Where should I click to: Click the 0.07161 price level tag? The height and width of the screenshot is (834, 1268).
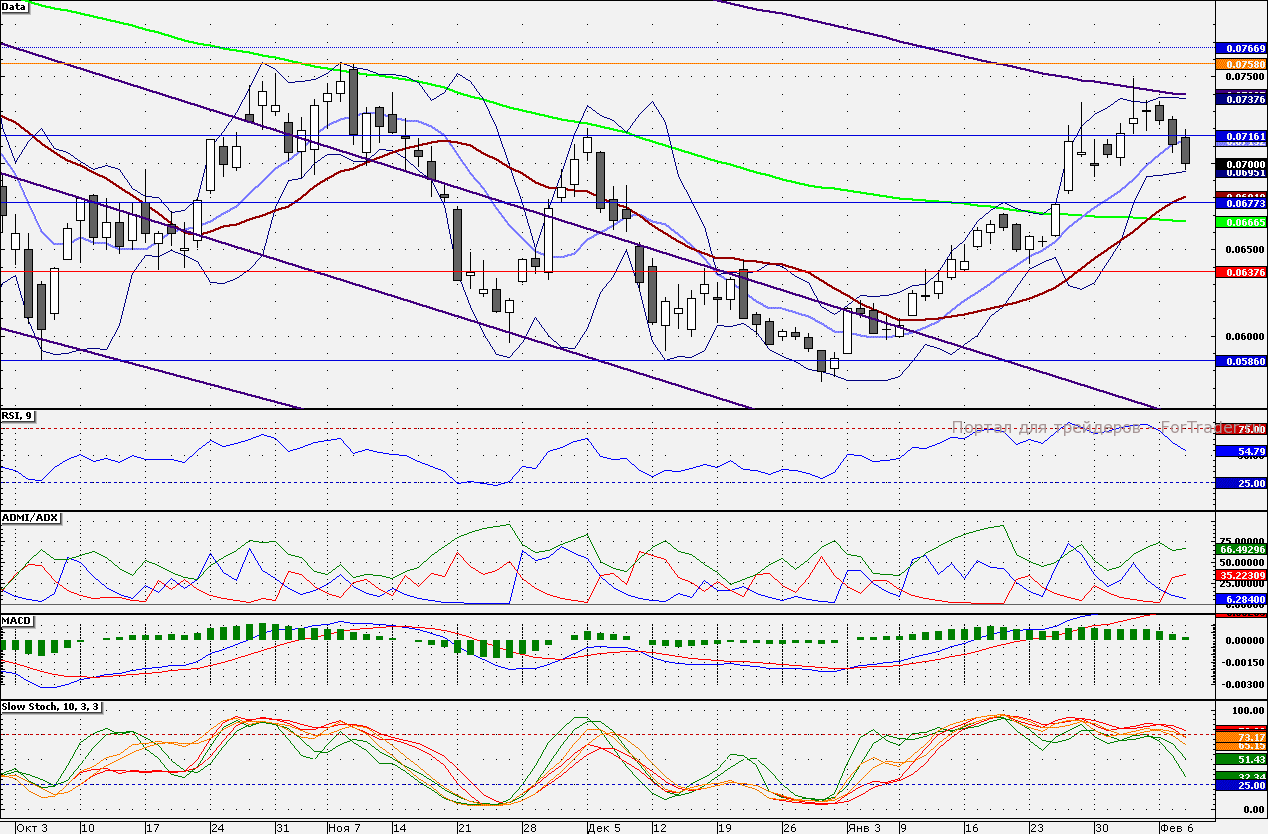point(1240,135)
